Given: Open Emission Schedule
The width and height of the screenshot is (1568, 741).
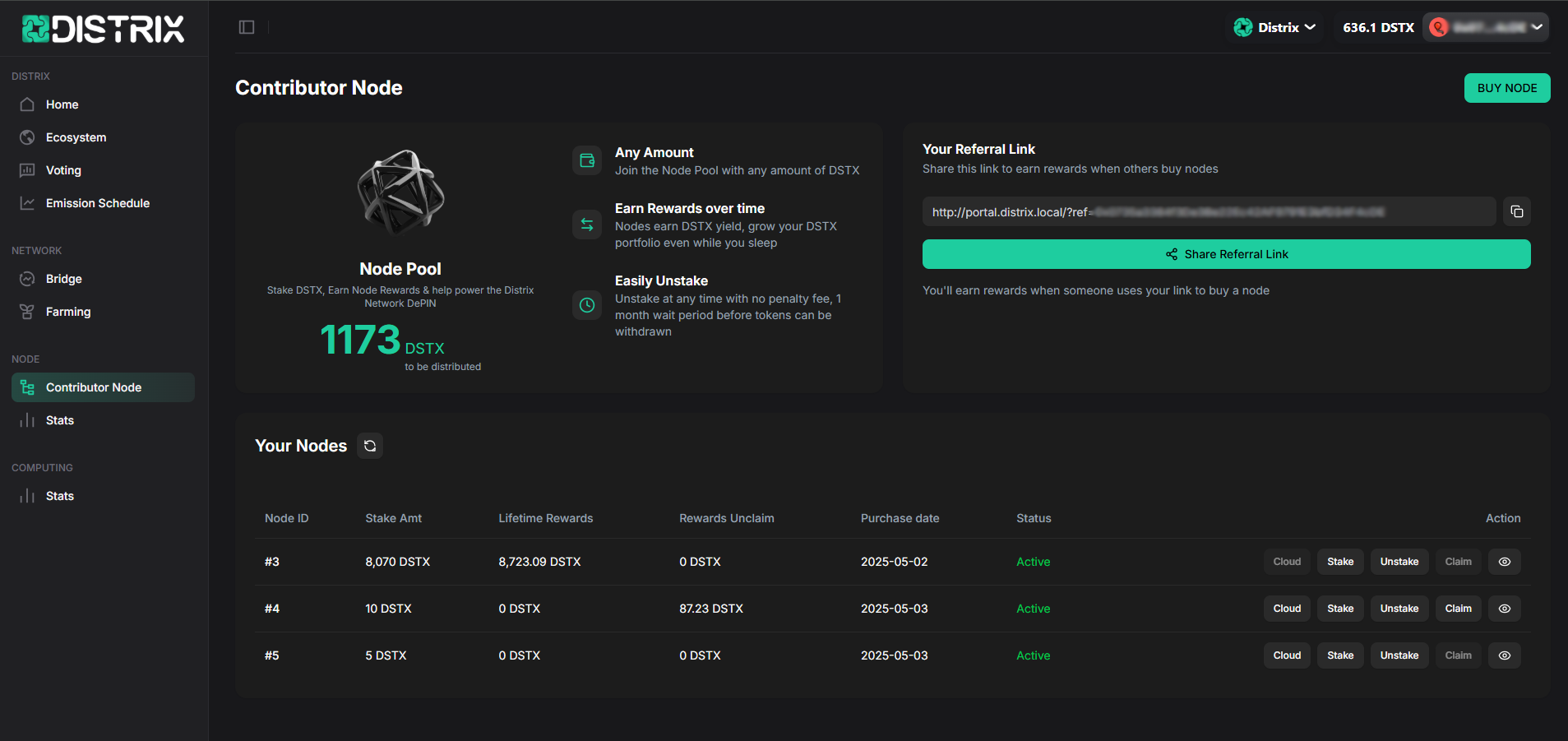Looking at the screenshot, I should (x=103, y=203).
